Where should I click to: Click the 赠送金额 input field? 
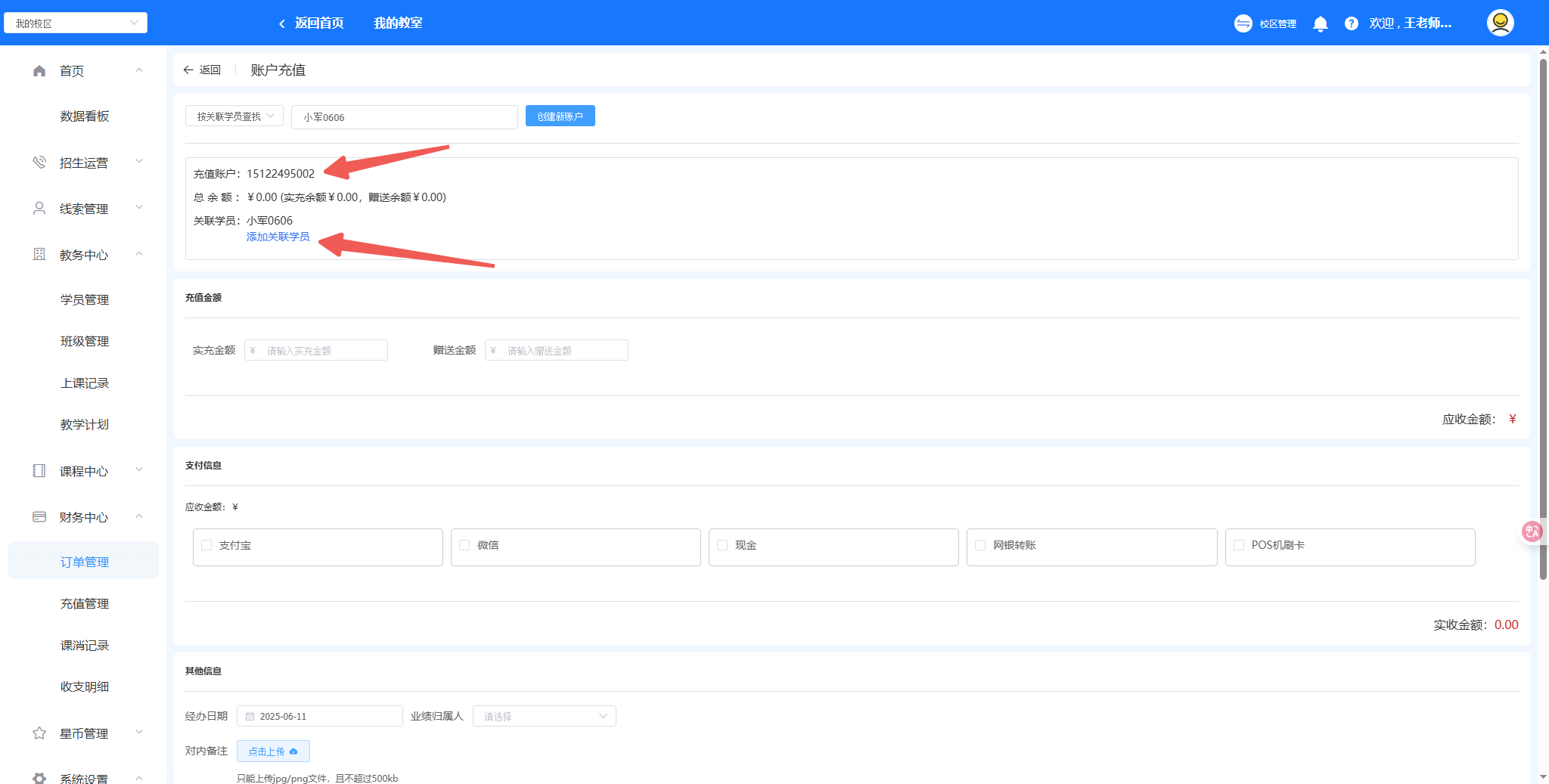coord(557,350)
